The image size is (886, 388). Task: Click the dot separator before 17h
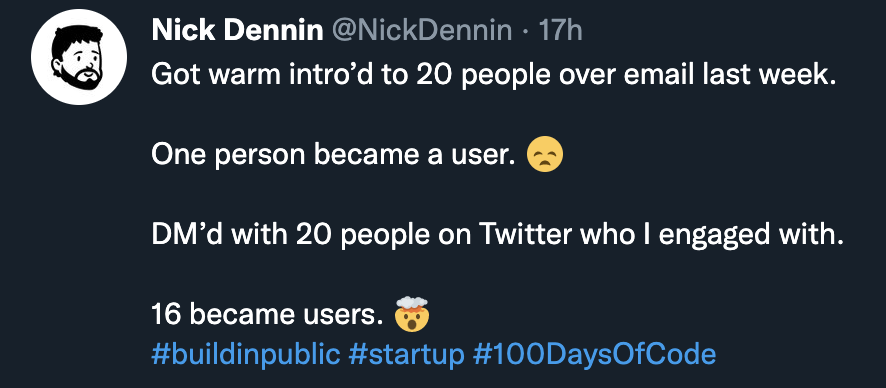tap(525, 32)
